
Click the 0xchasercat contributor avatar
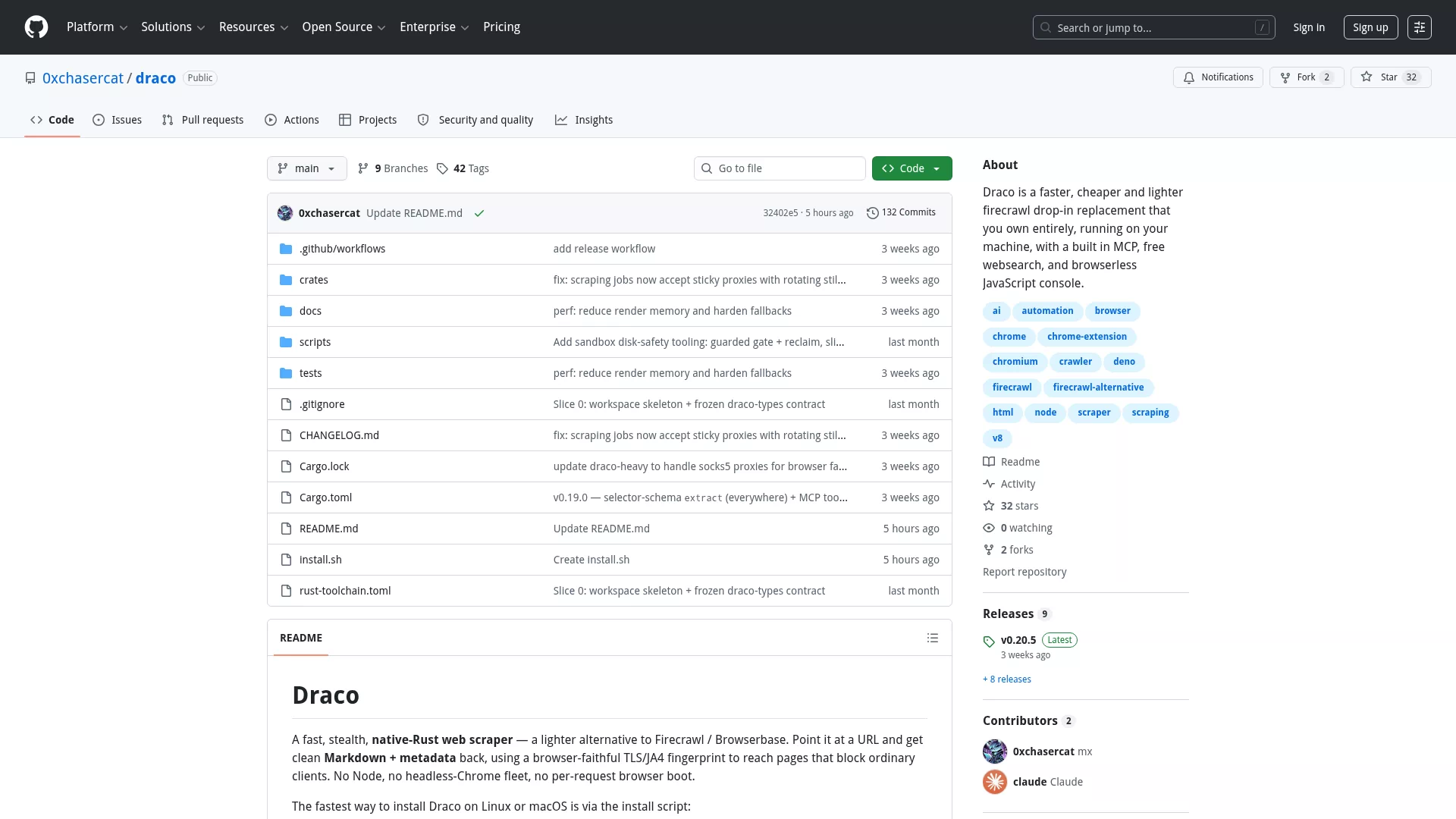[x=995, y=752]
